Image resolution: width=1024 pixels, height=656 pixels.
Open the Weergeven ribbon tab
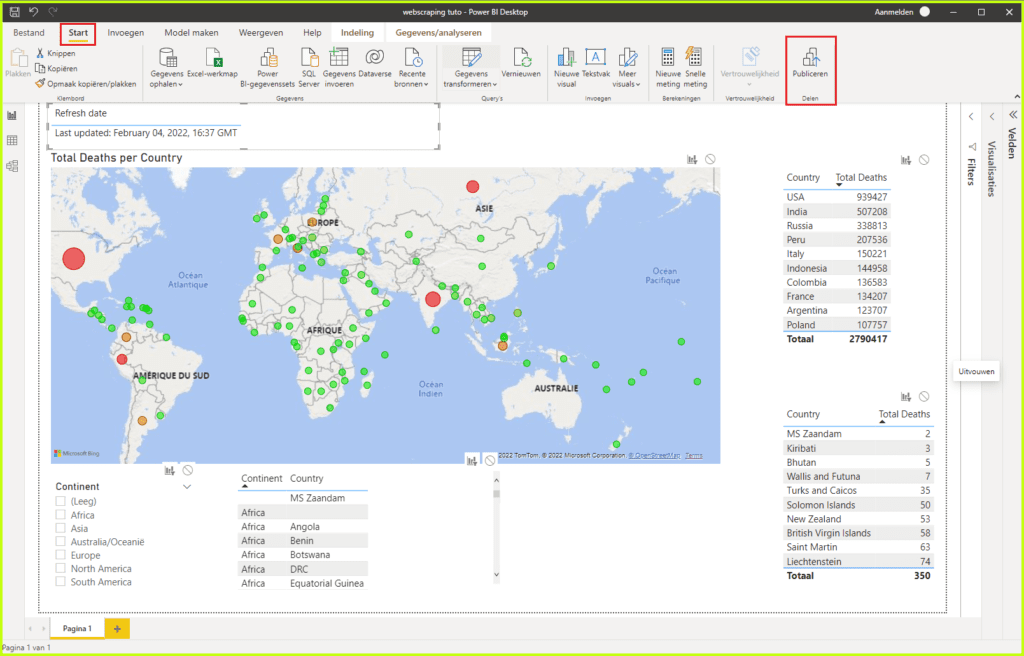tap(261, 33)
